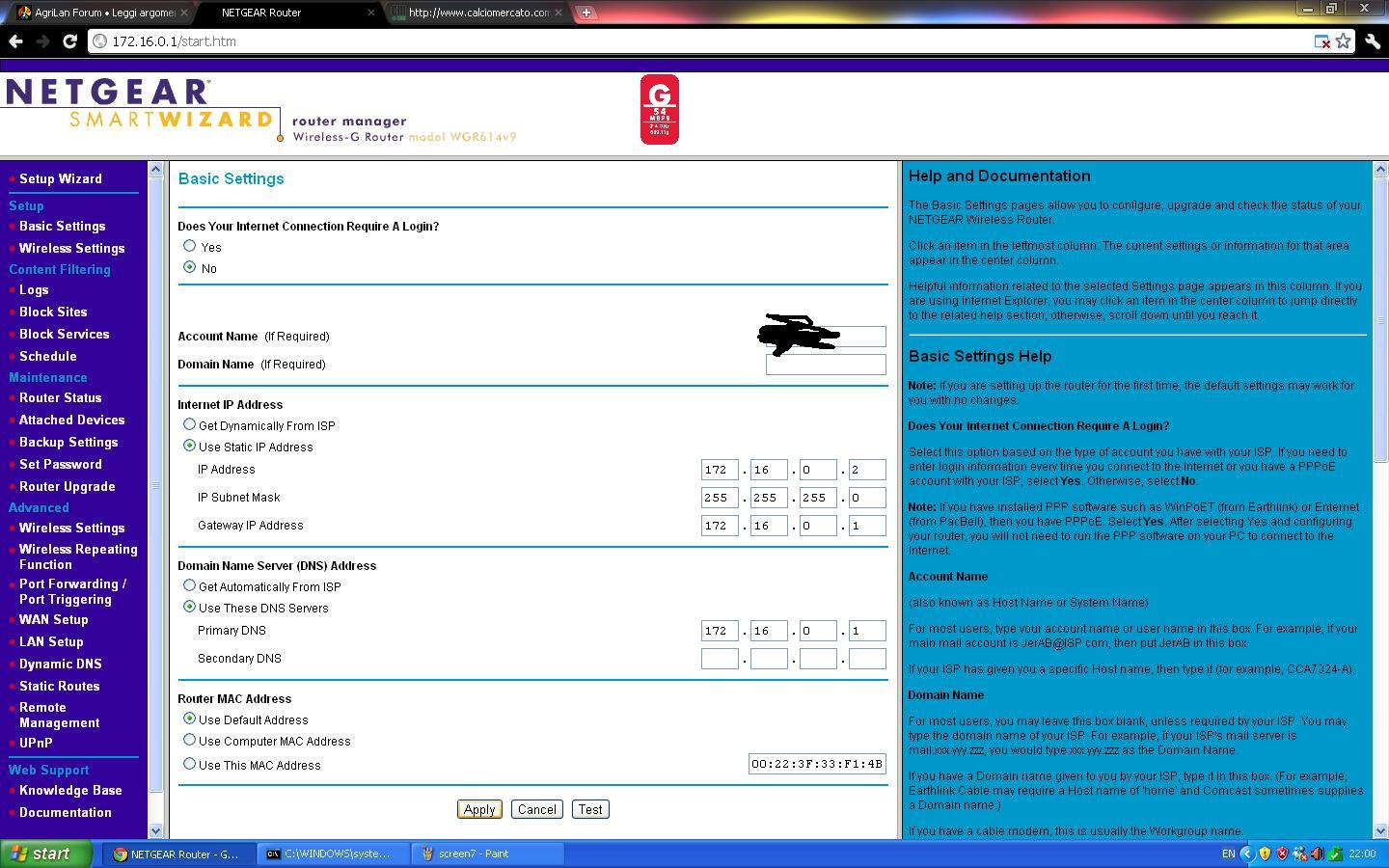Bookmark this page using the star icon
The width and height of the screenshot is (1389, 868).
pos(1345,41)
